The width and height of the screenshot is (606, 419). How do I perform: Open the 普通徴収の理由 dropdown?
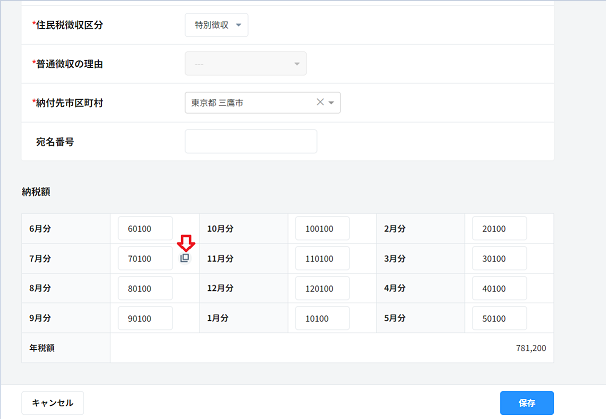(245, 64)
